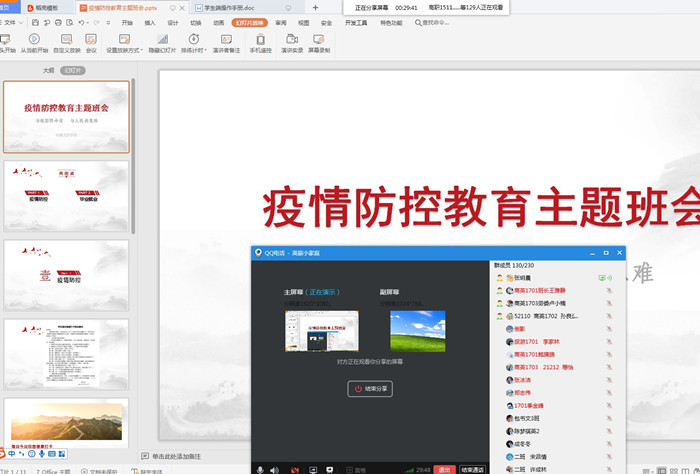Image resolution: width=700 pixels, height=474 pixels.
Task: Click the 会议 meeting icon
Action: [x=91, y=38]
